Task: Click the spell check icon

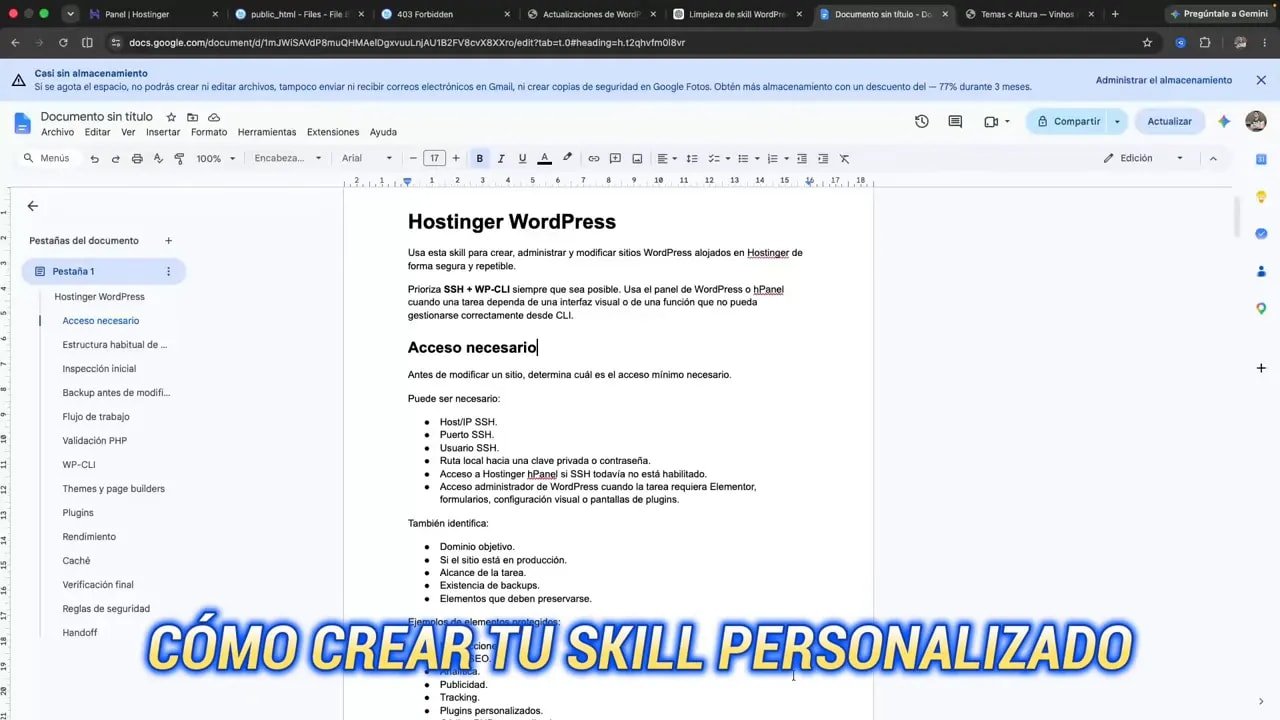Action: pyautogui.click(x=158, y=158)
